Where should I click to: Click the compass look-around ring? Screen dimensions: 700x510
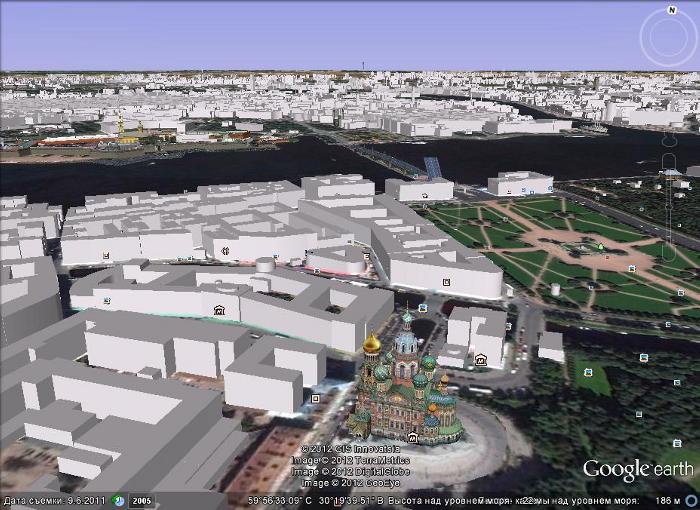point(668,38)
